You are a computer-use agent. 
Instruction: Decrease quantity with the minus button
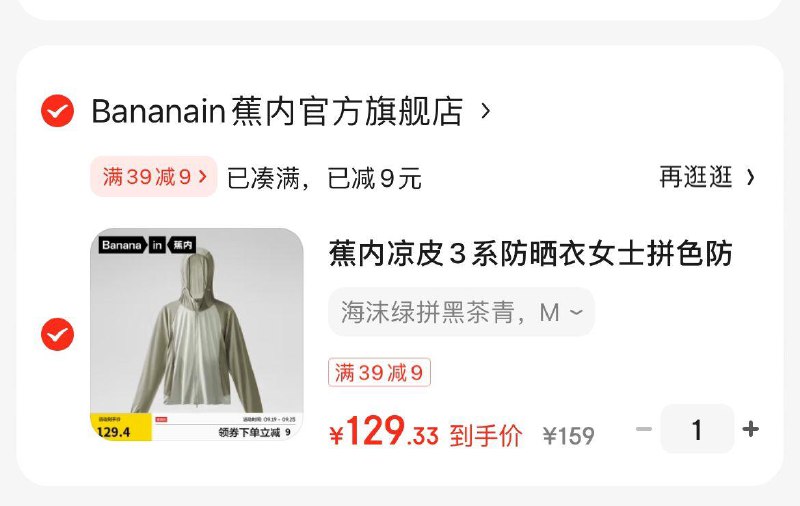click(644, 429)
